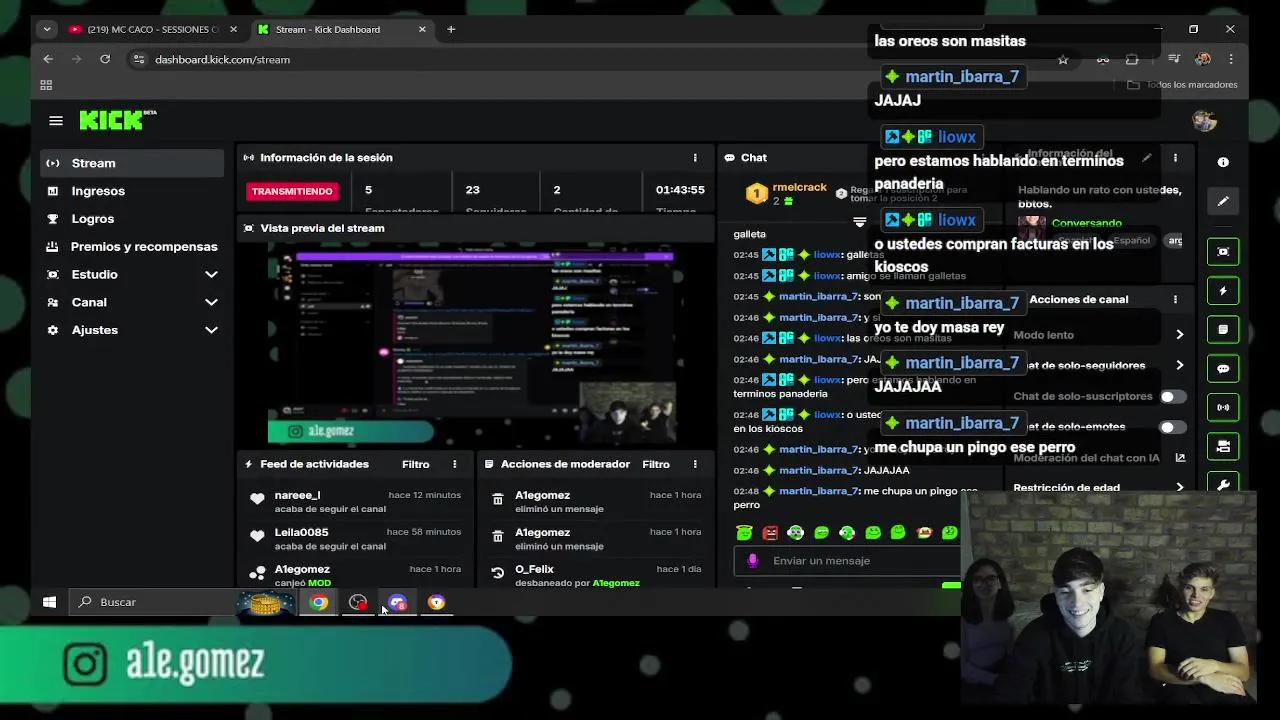
Task: Open Feed de actividades options menu
Action: click(x=454, y=464)
